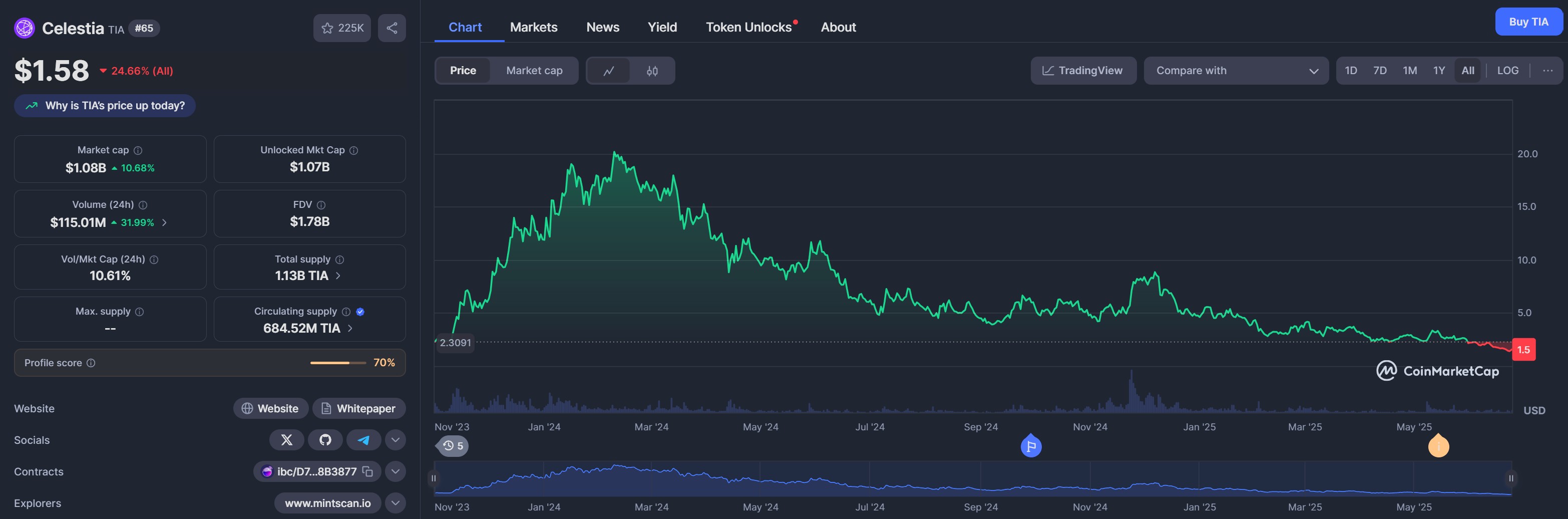
Task: Open the Whitepaper link
Action: coord(359,408)
